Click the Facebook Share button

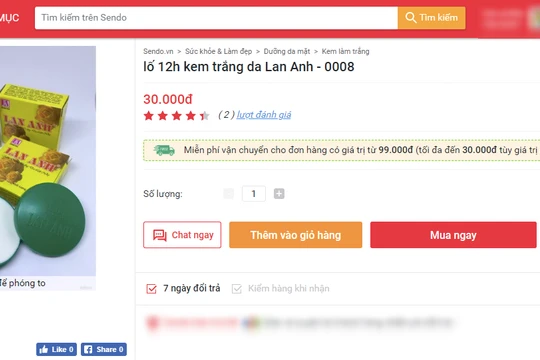104,349
